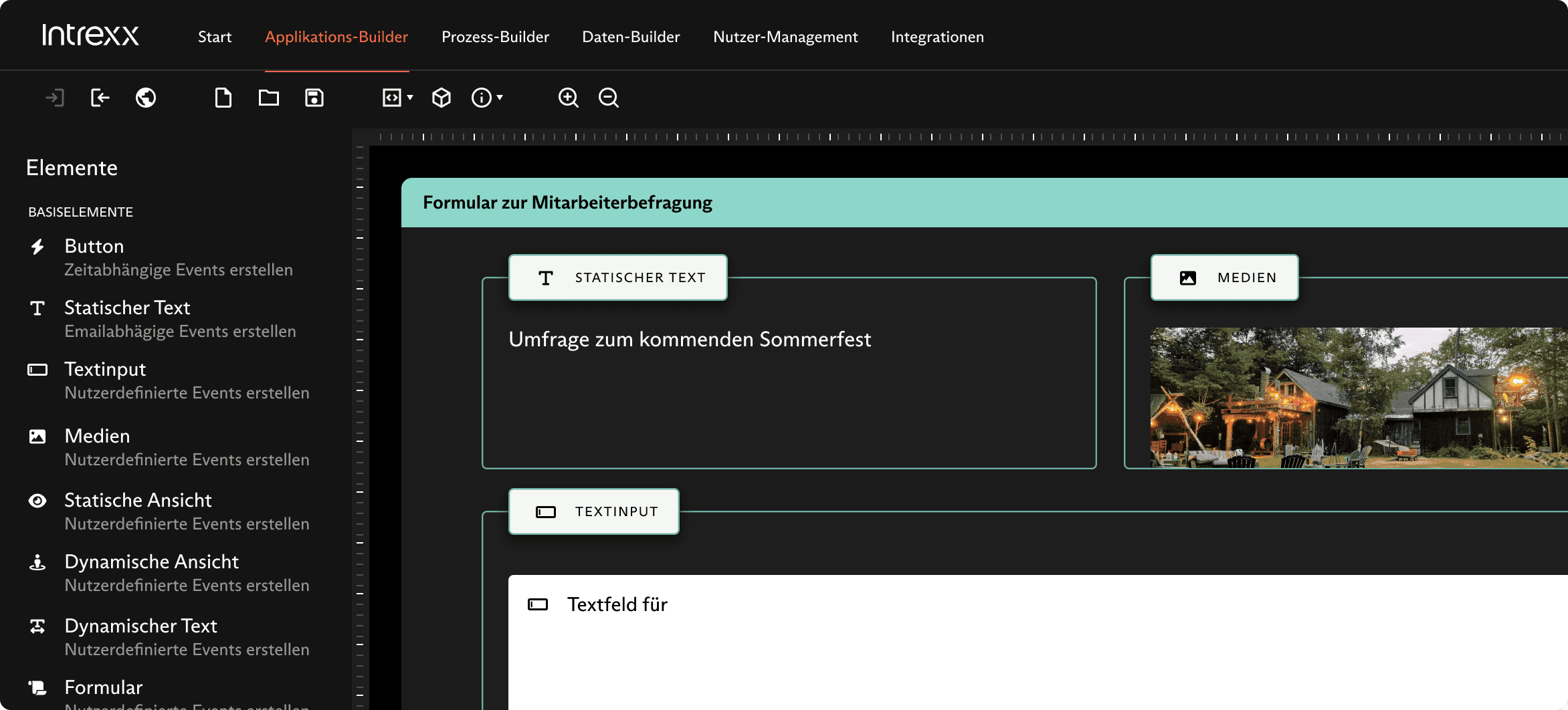Select Button element in Basiselemente list
The width and height of the screenshot is (1568, 710).
94,247
